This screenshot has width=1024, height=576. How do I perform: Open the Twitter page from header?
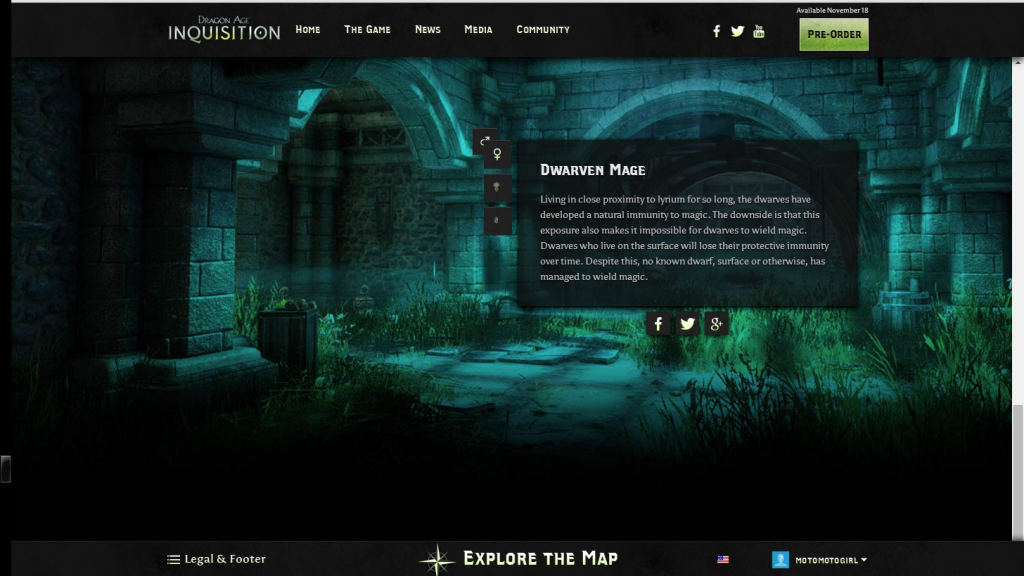click(x=738, y=31)
